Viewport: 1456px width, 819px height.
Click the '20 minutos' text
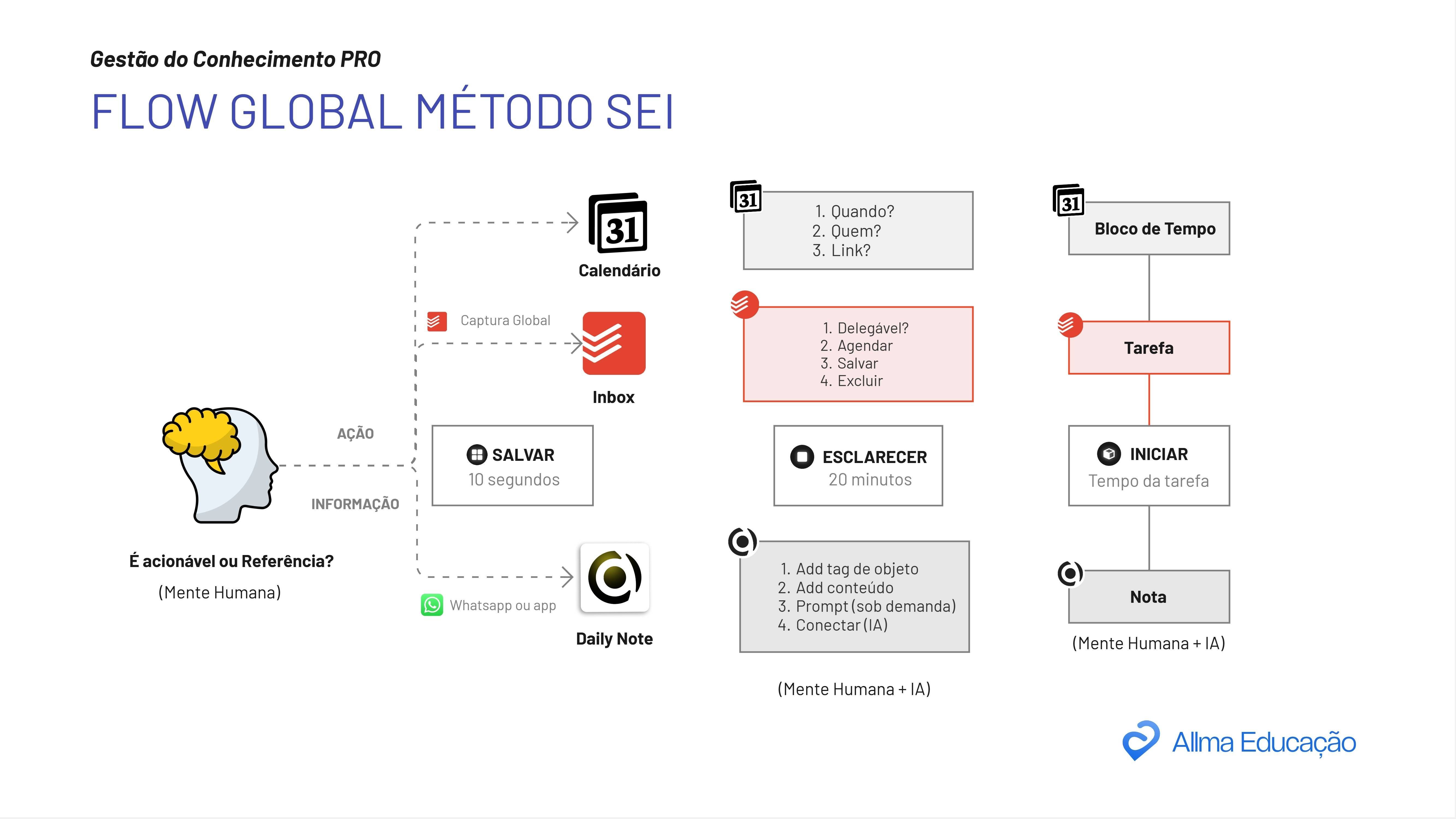click(x=870, y=479)
